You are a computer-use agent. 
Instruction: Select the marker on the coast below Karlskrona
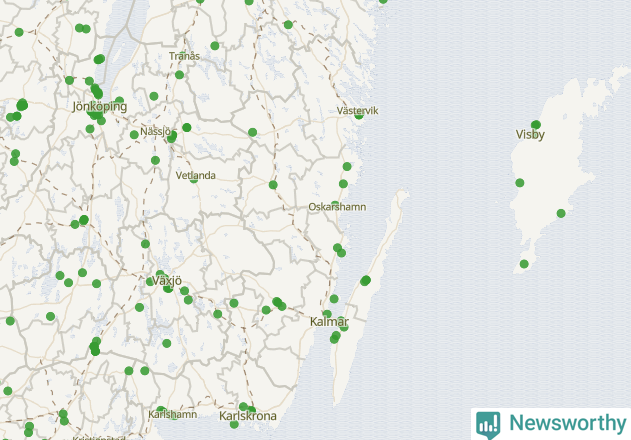(234, 424)
